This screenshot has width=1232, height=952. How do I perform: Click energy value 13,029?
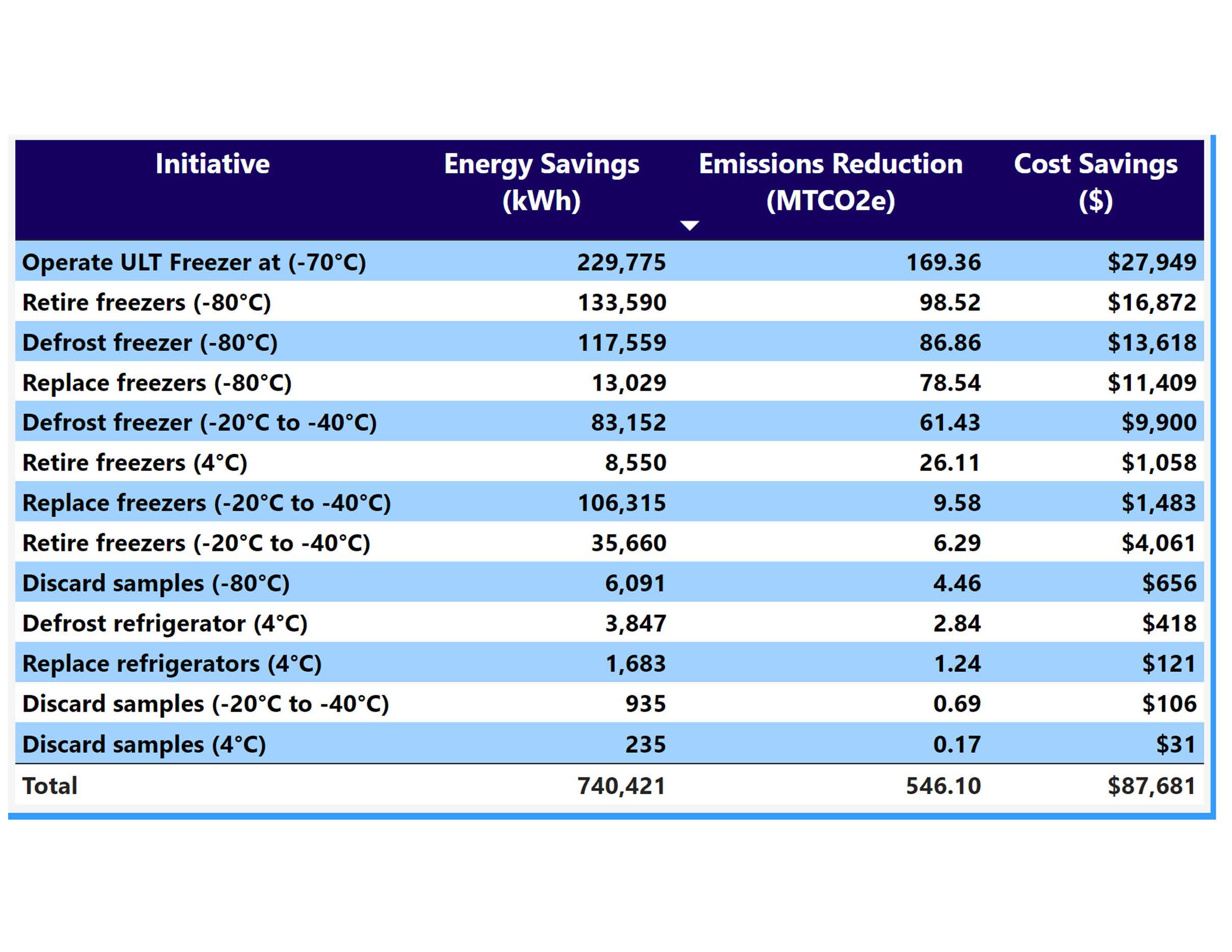[628, 383]
